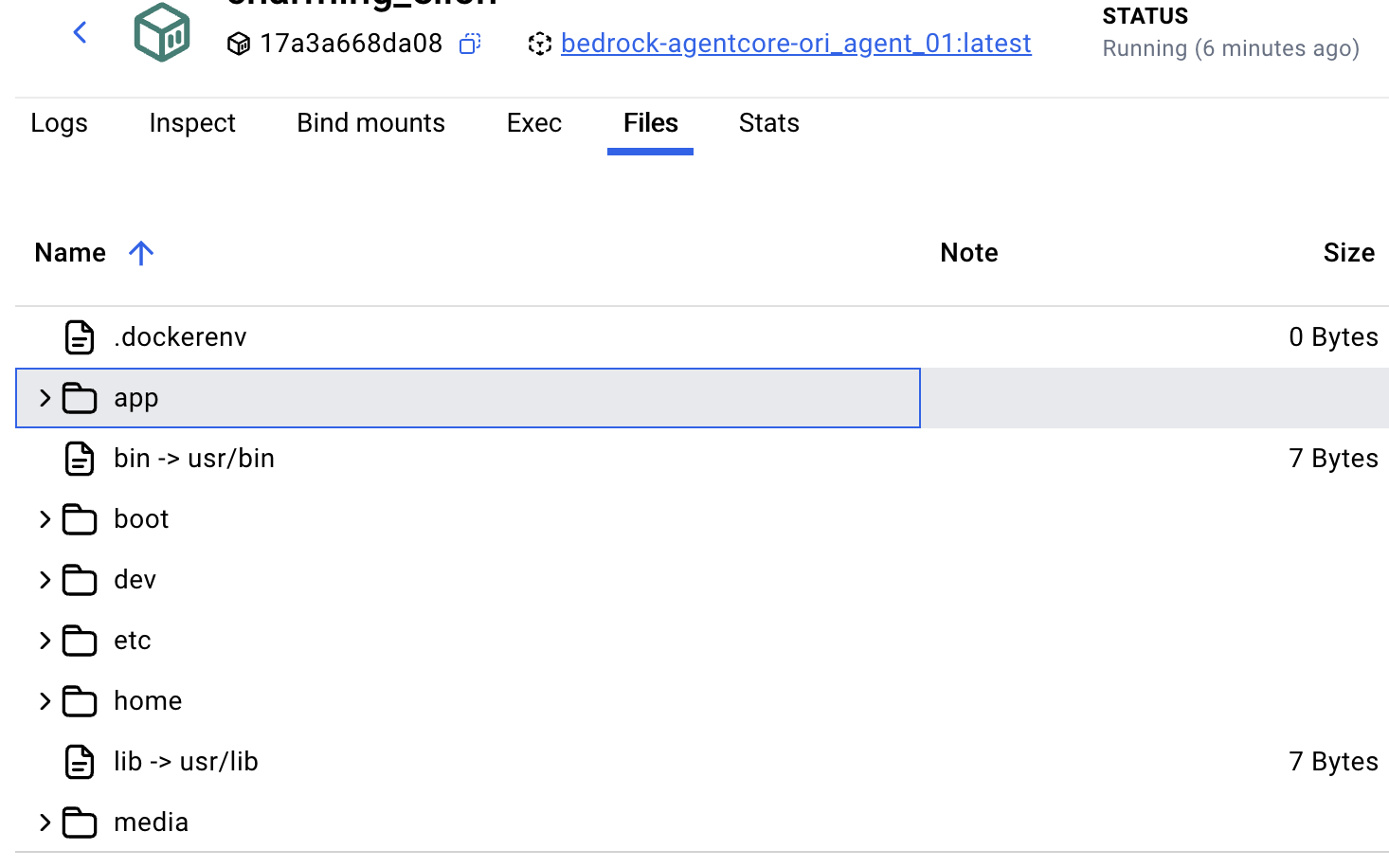The height and width of the screenshot is (868, 1389).
Task: Click the file icon for the bin symlink
Action: [80, 459]
